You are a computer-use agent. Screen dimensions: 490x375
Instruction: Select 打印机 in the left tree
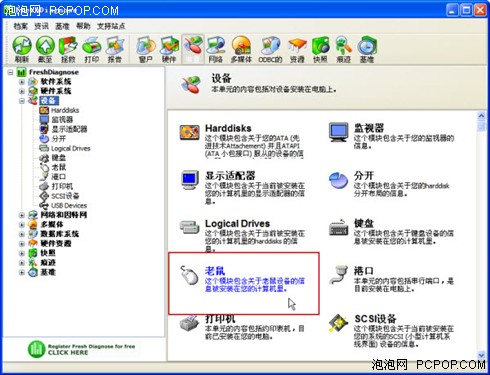point(62,186)
